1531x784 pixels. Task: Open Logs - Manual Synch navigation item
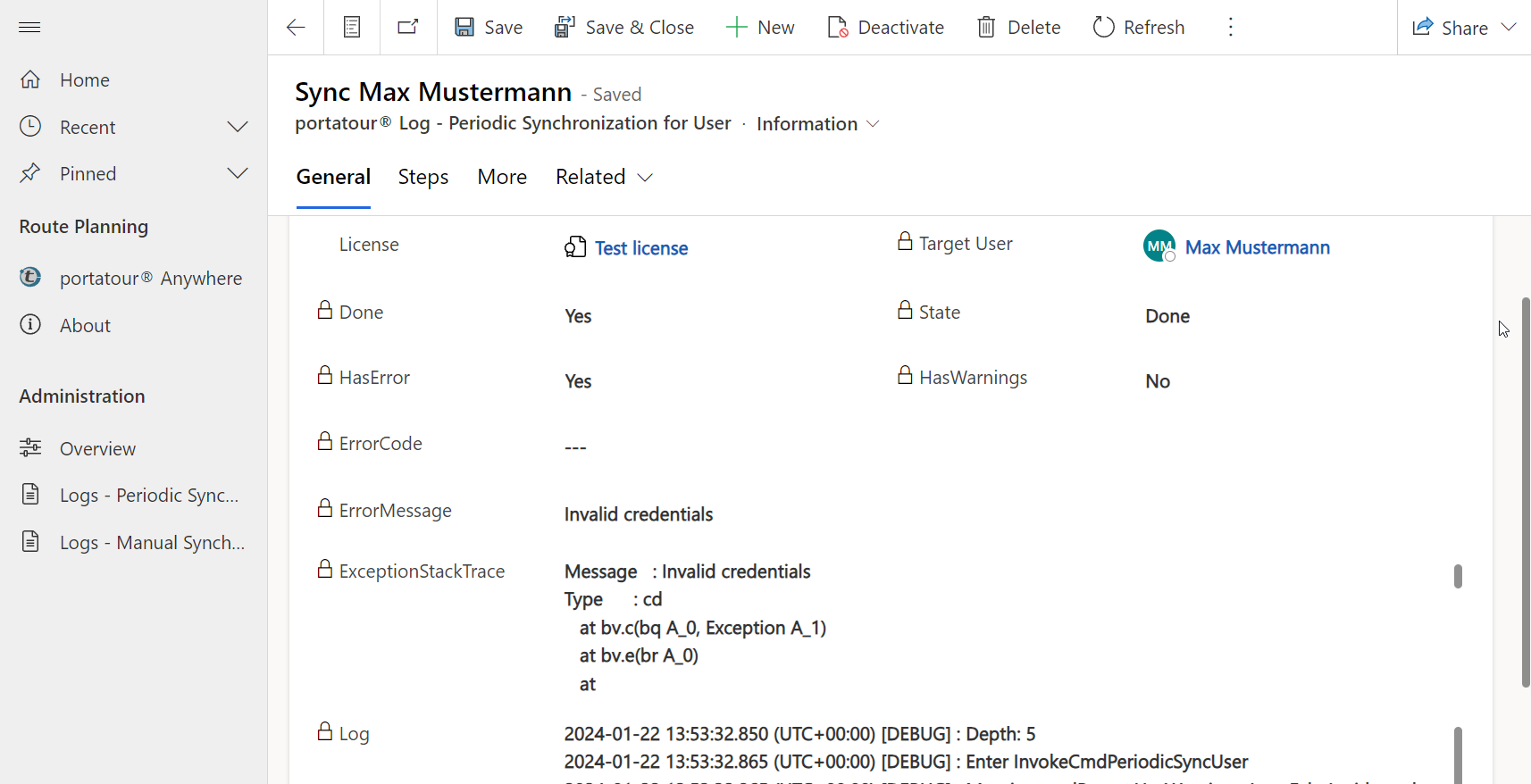[x=134, y=542]
